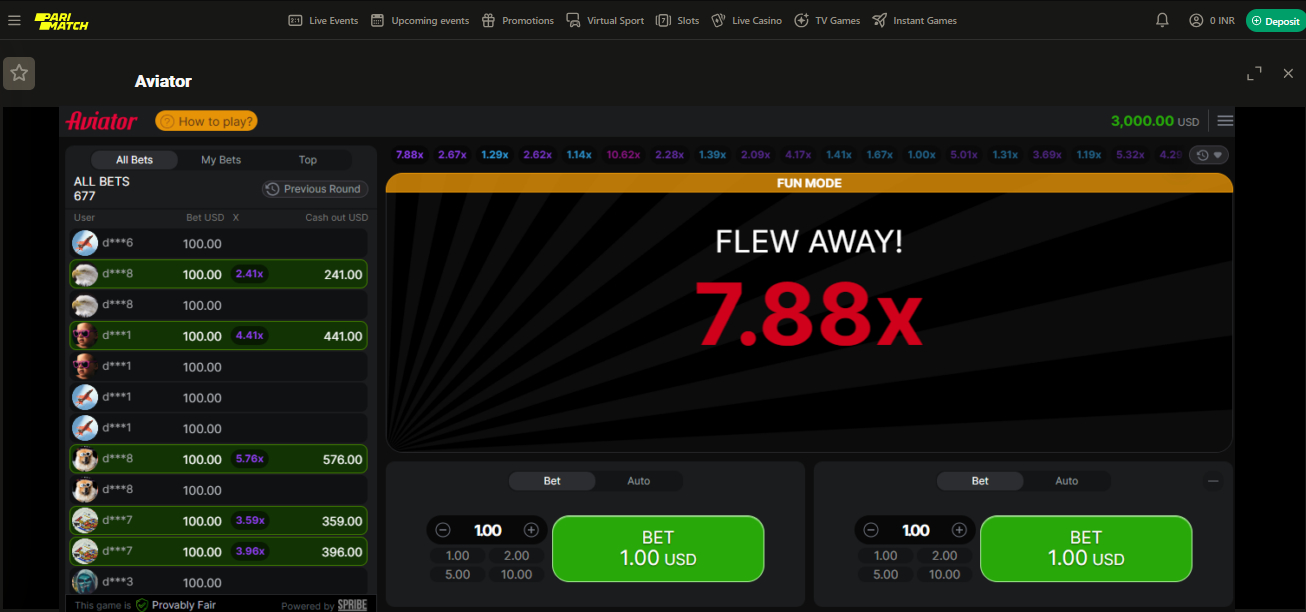Open Promotions page
The image size is (1306, 612).
click(517, 20)
